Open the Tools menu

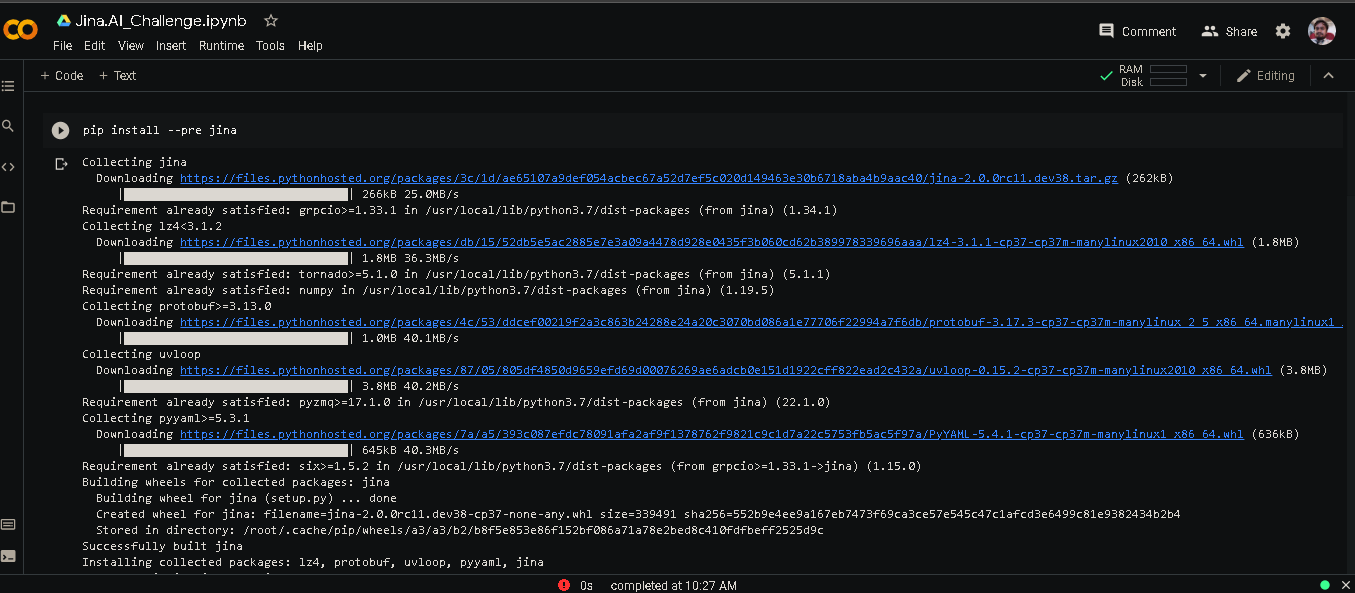270,46
